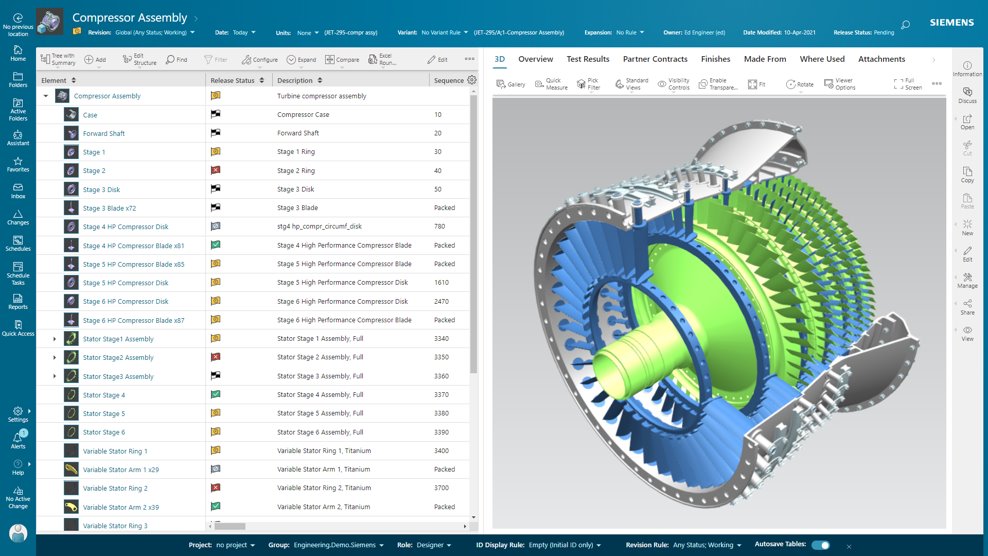The width and height of the screenshot is (988, 556).
Task: Open table column settings gear
Action: (472, 80)
